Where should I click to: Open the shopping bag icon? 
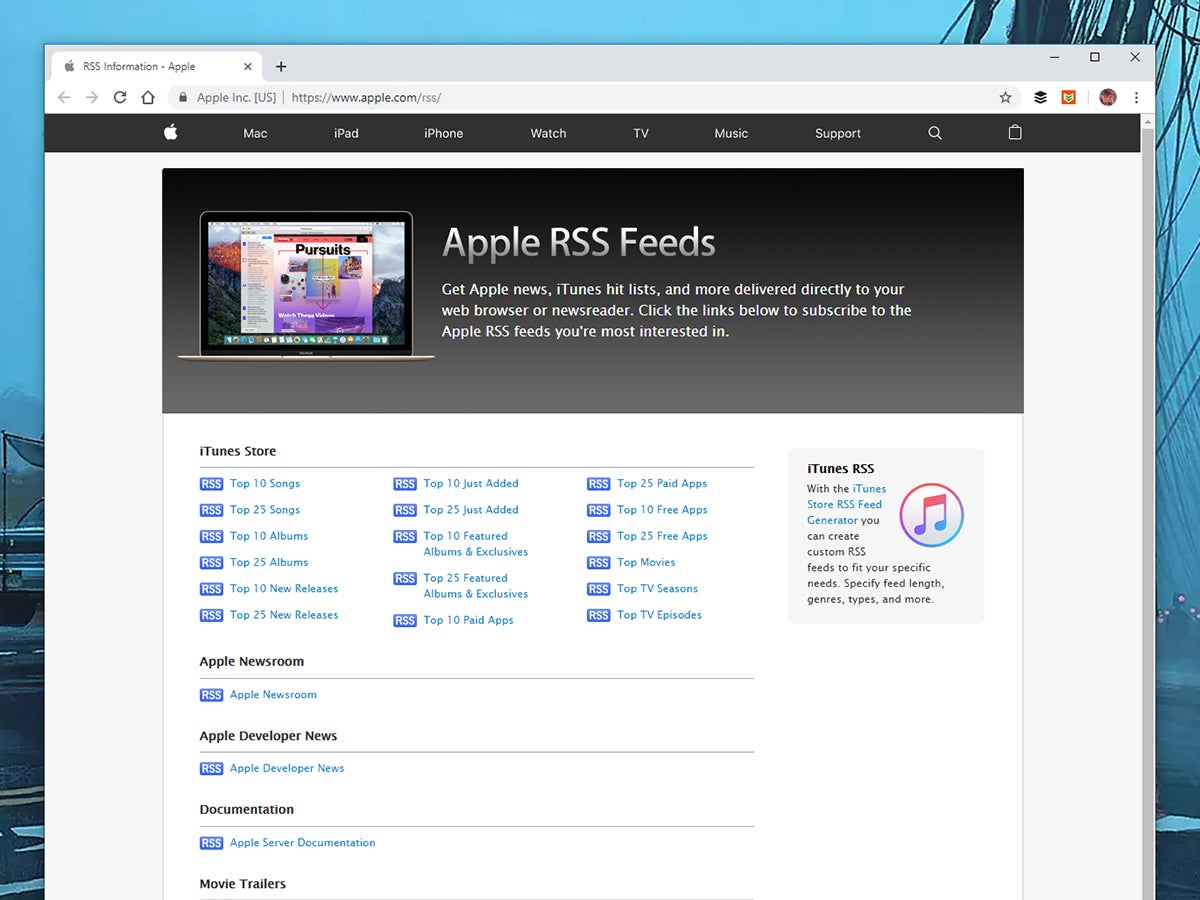[x=1015, y=133]
